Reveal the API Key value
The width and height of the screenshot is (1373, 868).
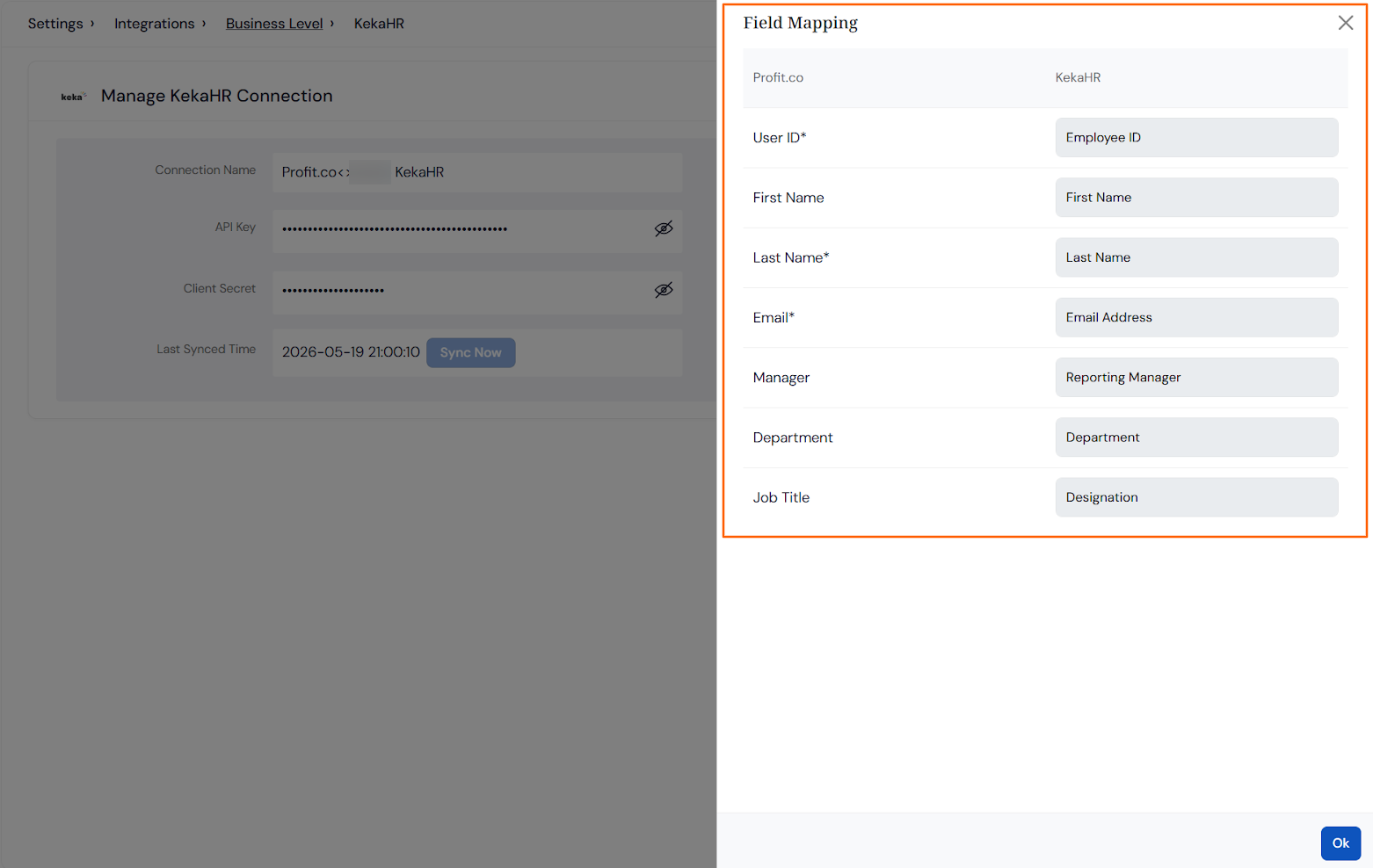pos(664,228)
